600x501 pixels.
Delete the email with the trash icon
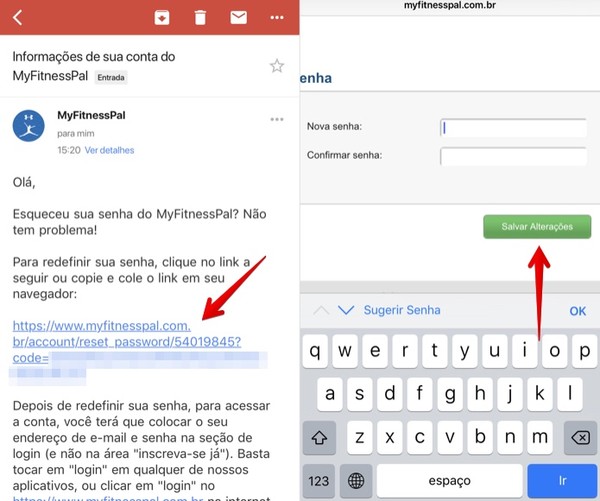point(200,18)
